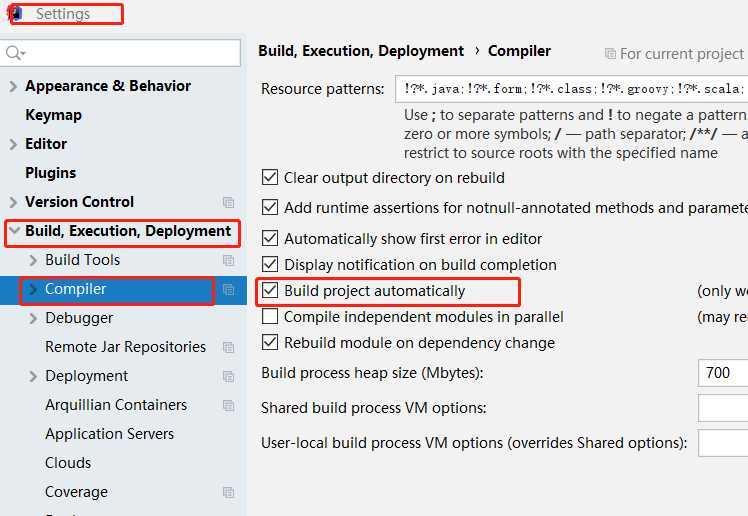Uncheck Clear output directory on rebuild

click(x=269, y=178)
